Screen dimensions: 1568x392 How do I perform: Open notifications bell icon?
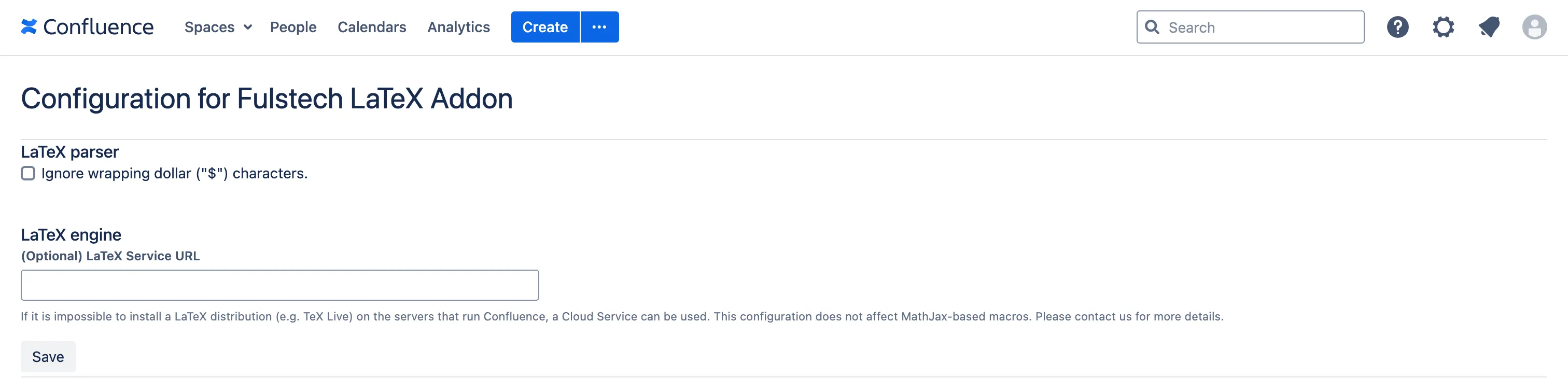tap(1489, 27)
